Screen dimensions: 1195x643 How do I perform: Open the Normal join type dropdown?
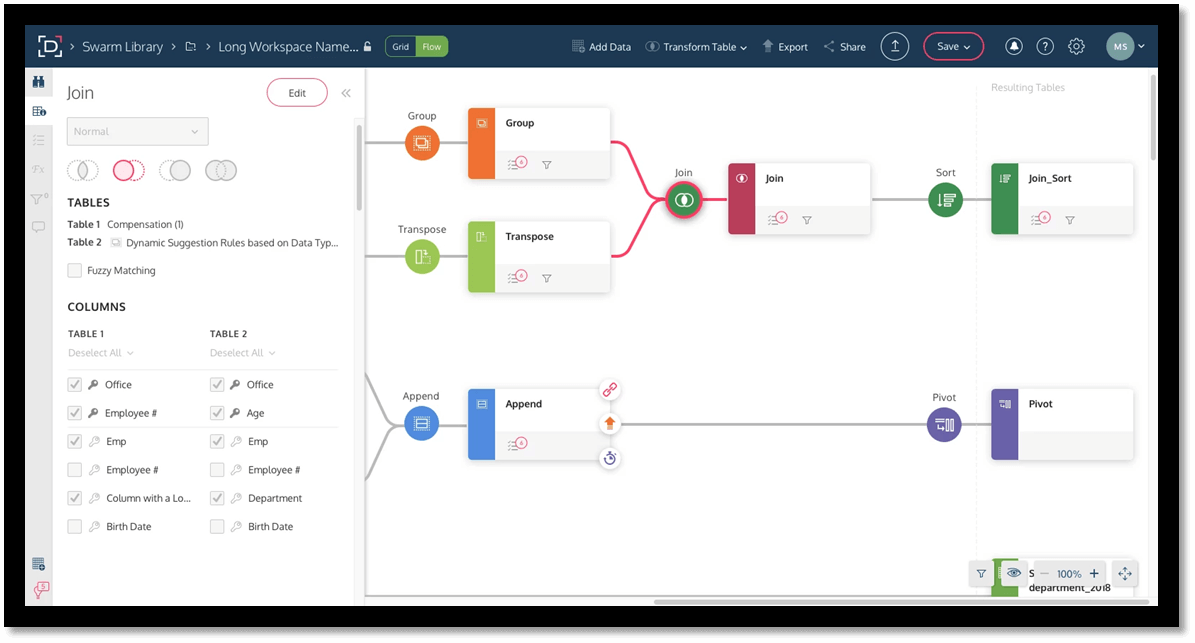pyautogui.click(x=137, y=131)
